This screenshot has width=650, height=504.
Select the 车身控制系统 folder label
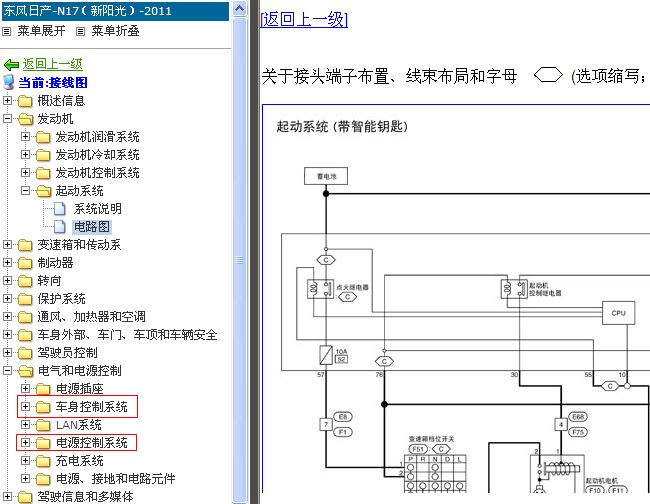pyautogui.click(x=92, y=407)
